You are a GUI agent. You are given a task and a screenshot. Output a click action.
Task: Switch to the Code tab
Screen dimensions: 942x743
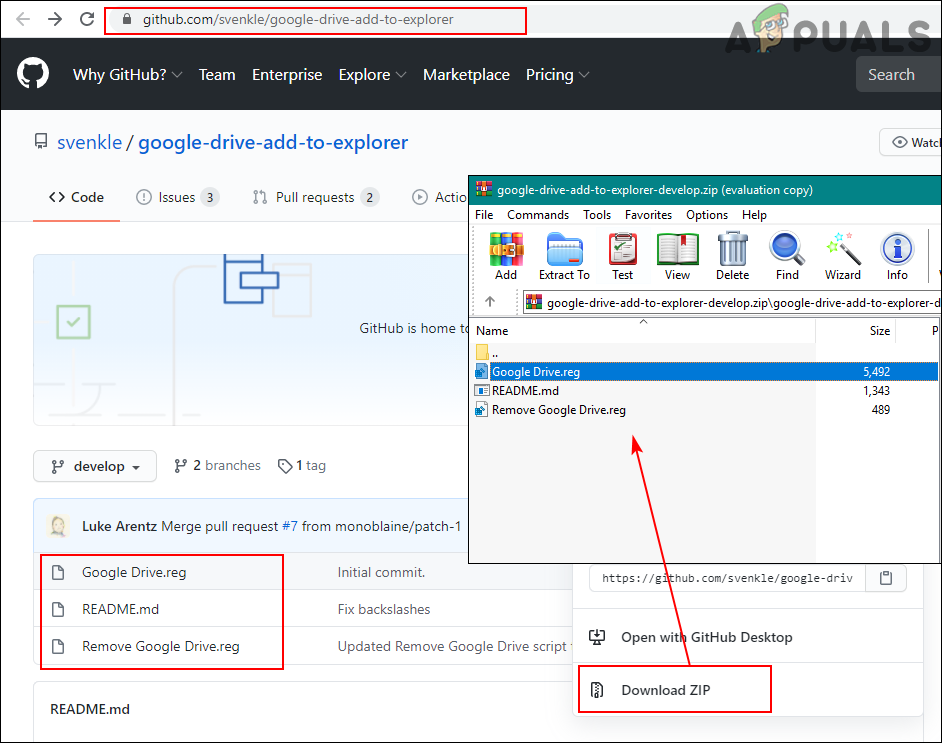[x=76, y=197]
